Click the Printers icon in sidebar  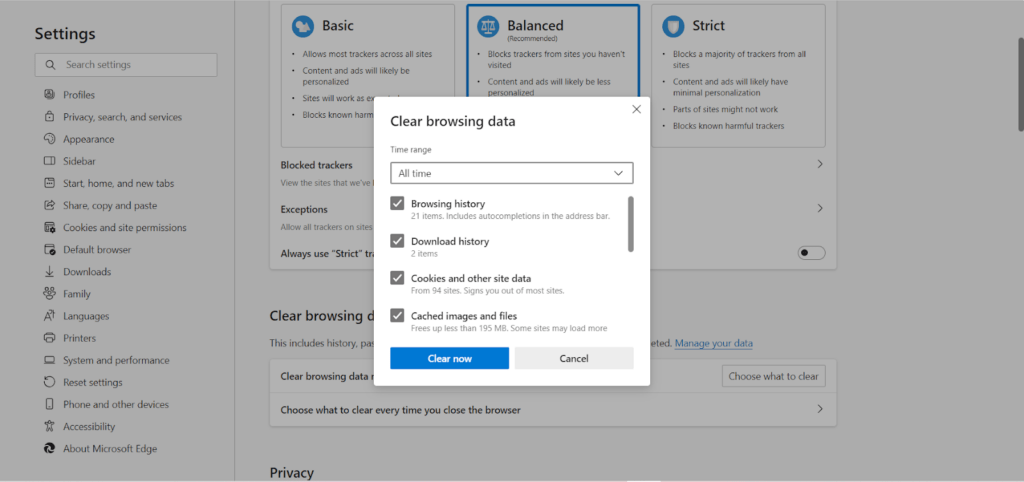49,338
